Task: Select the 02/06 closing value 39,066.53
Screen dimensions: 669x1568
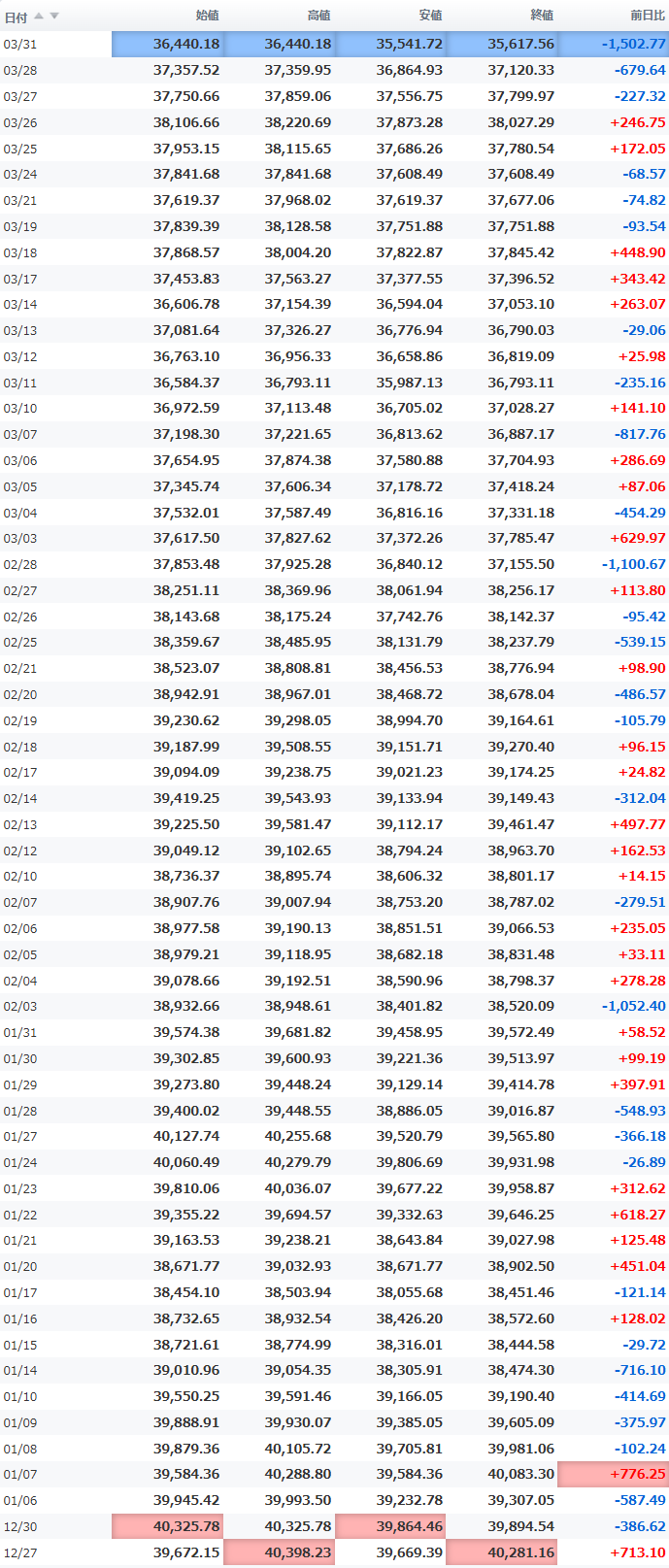Action: [521, 928]
